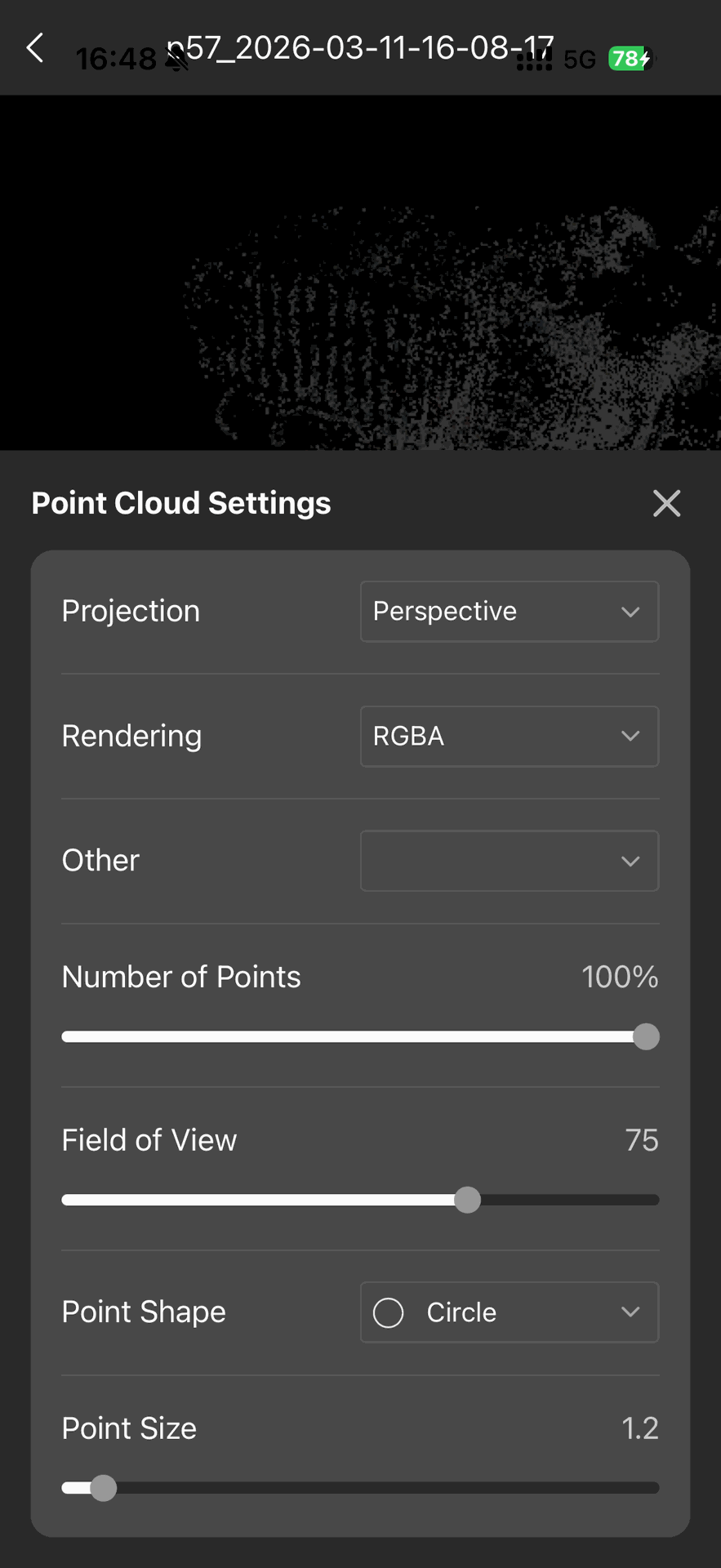The width and height of the screenshot is (721, 1568).
Task: Close the Point Cloud Settings panel
Action: click(x=666, y=503)
